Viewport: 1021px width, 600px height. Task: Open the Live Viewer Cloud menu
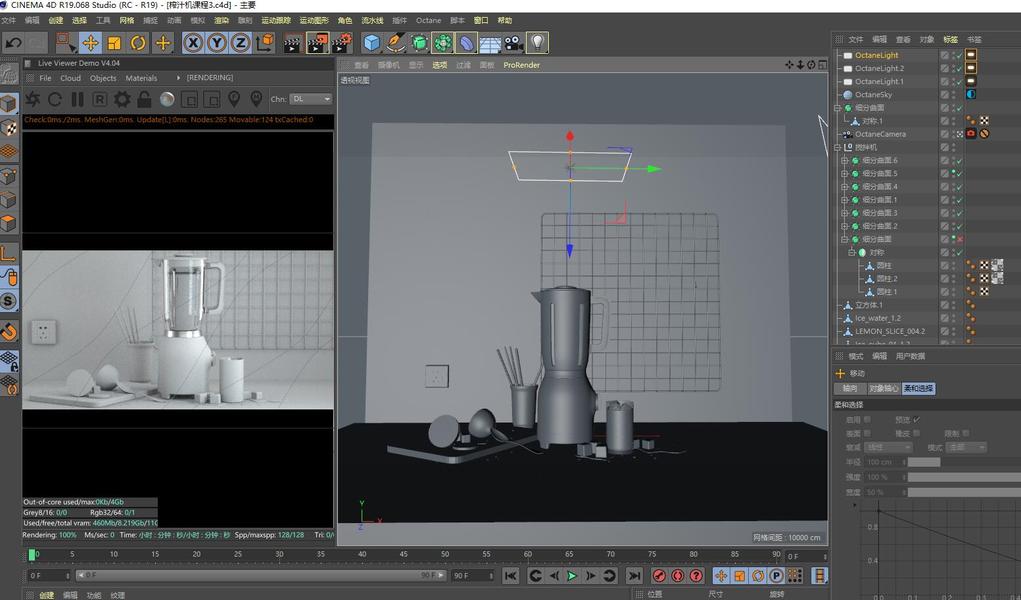pyautogui.click(x=70, y=78)
